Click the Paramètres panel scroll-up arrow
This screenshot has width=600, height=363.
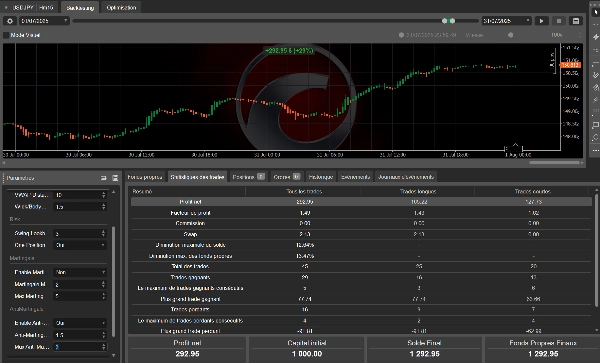click(113, 191)
